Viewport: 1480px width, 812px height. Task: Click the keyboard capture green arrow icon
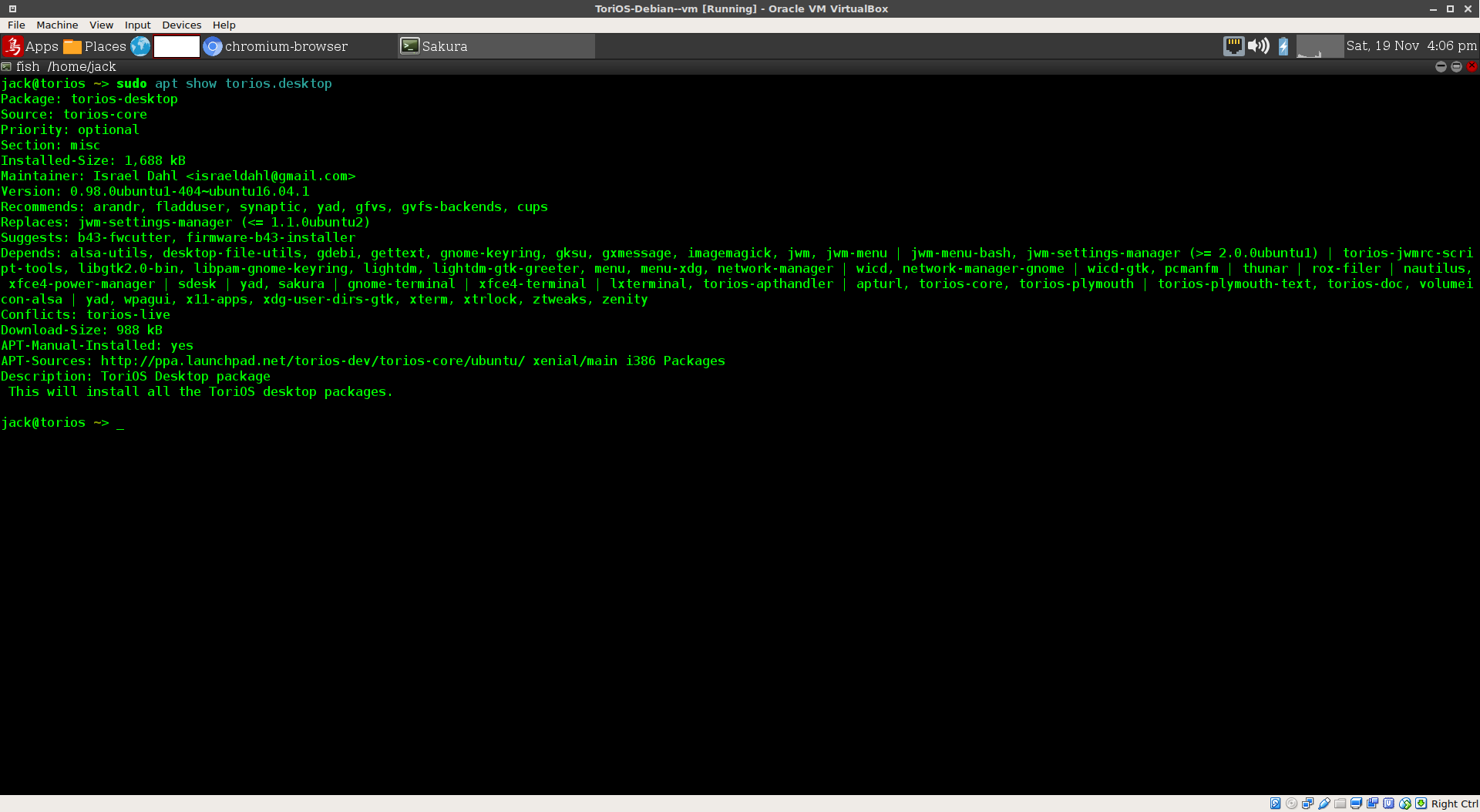tap(1421, 804)
